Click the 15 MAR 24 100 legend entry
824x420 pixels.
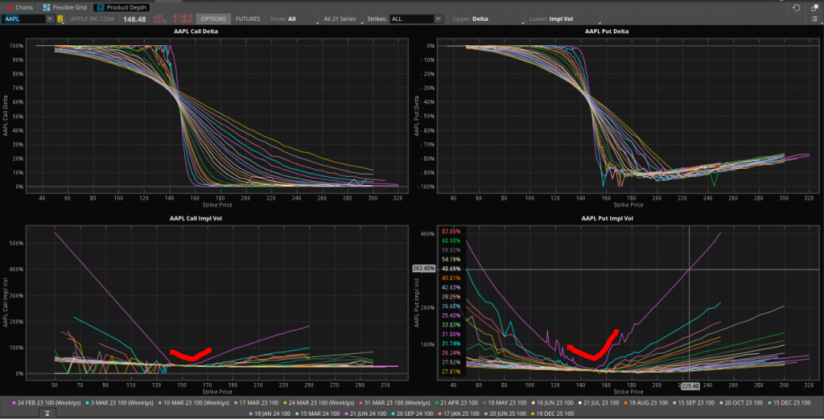[318, 414]
